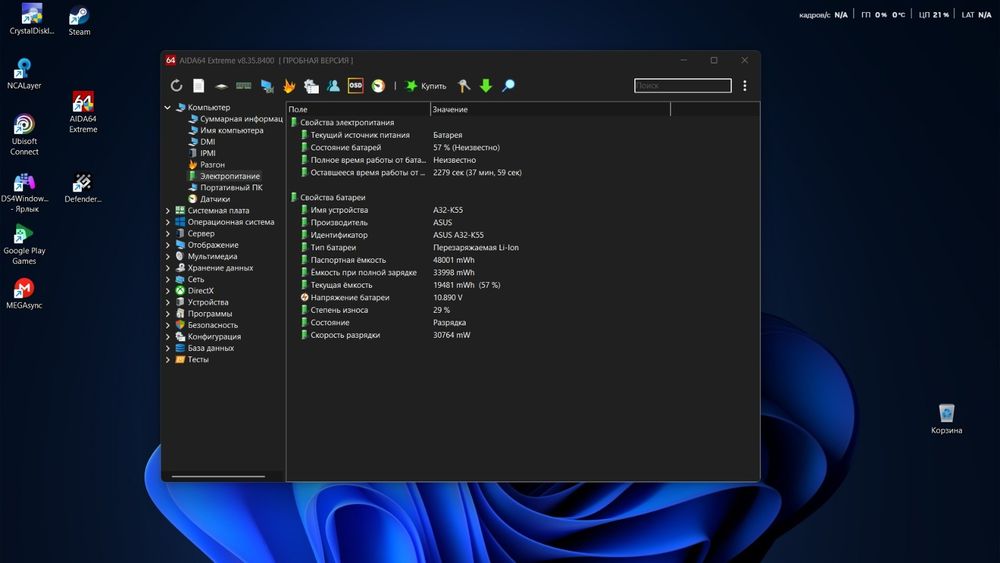Open the NCALayer desktop icon
This screenshot has width=1000, height=563.
24,73
